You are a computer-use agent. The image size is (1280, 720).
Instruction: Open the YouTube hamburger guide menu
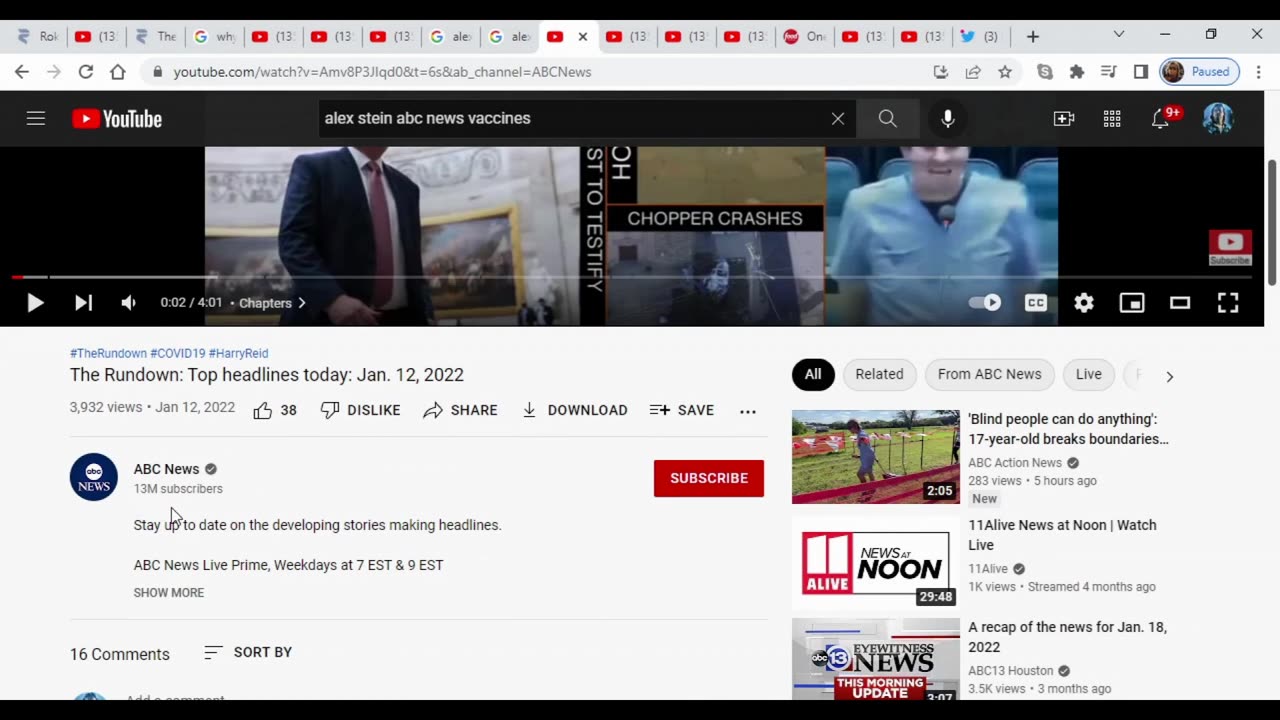pyautogui.click(x=36, y=118)
